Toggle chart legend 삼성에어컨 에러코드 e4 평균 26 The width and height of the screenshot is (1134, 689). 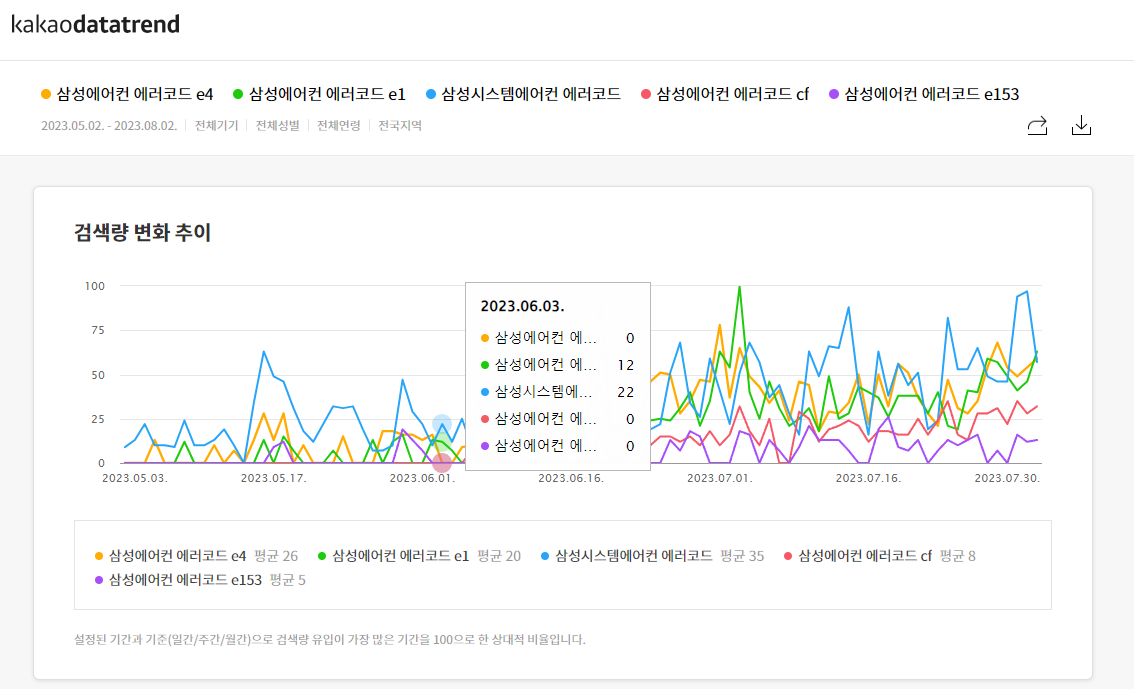click(197, 556)
